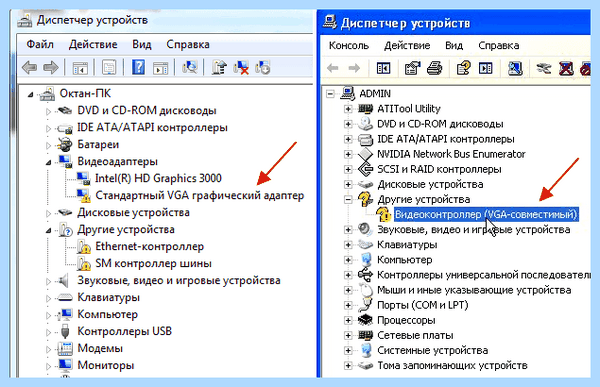Toggle console tree icon in Октан-ПК window toolbar
This screenshot has height=387, width=600.
80,68
